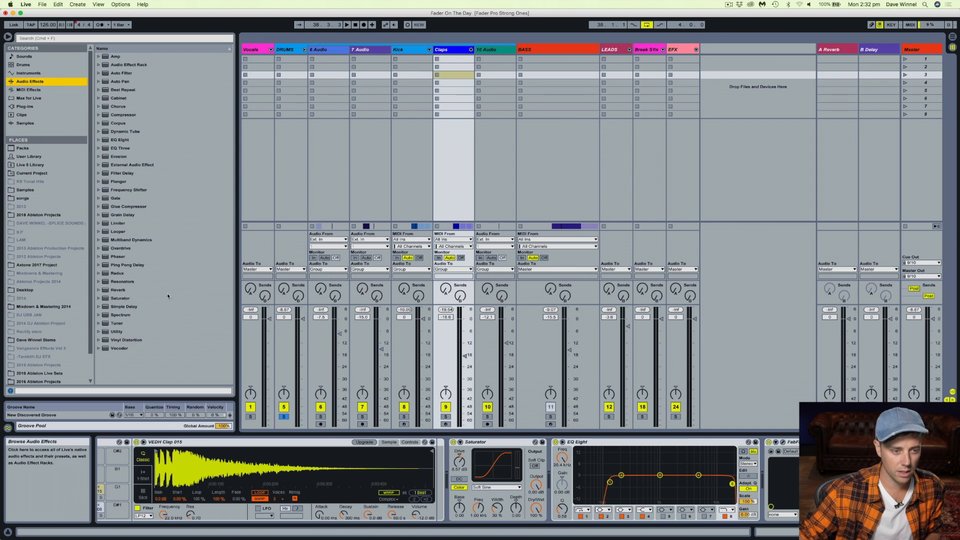Arm the Claps track for recording
This screenshot has width=960, height=540.
tap(446, 424)
